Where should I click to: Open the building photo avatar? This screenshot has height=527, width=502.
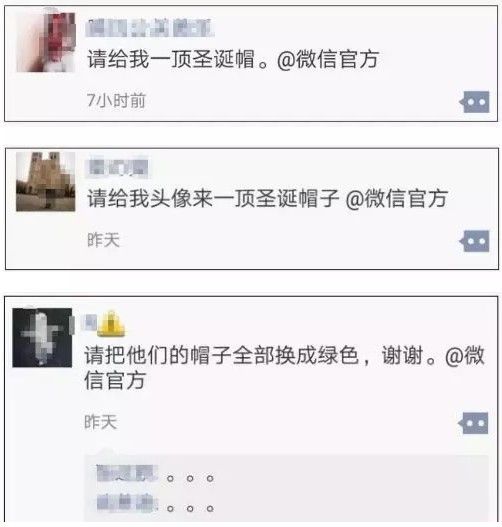46,181
